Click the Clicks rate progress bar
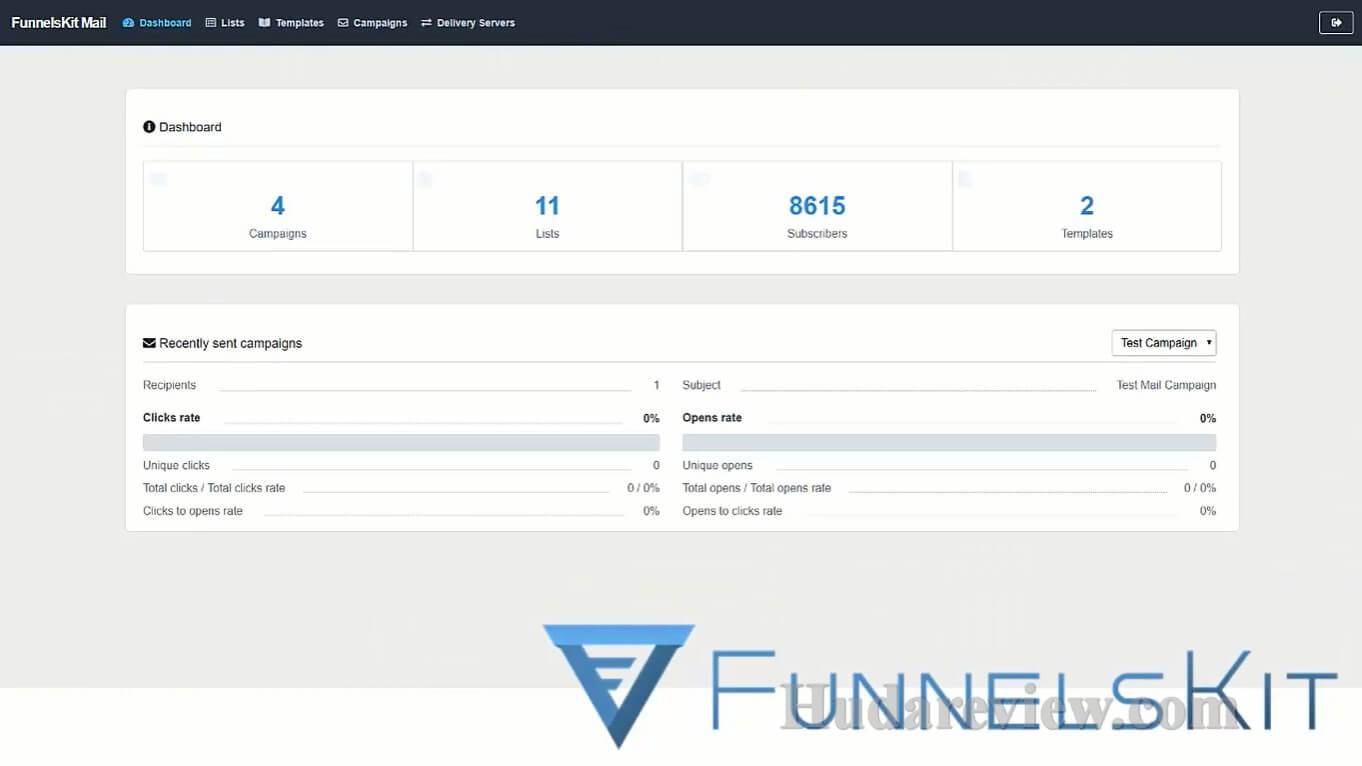 tap(401, 442)
